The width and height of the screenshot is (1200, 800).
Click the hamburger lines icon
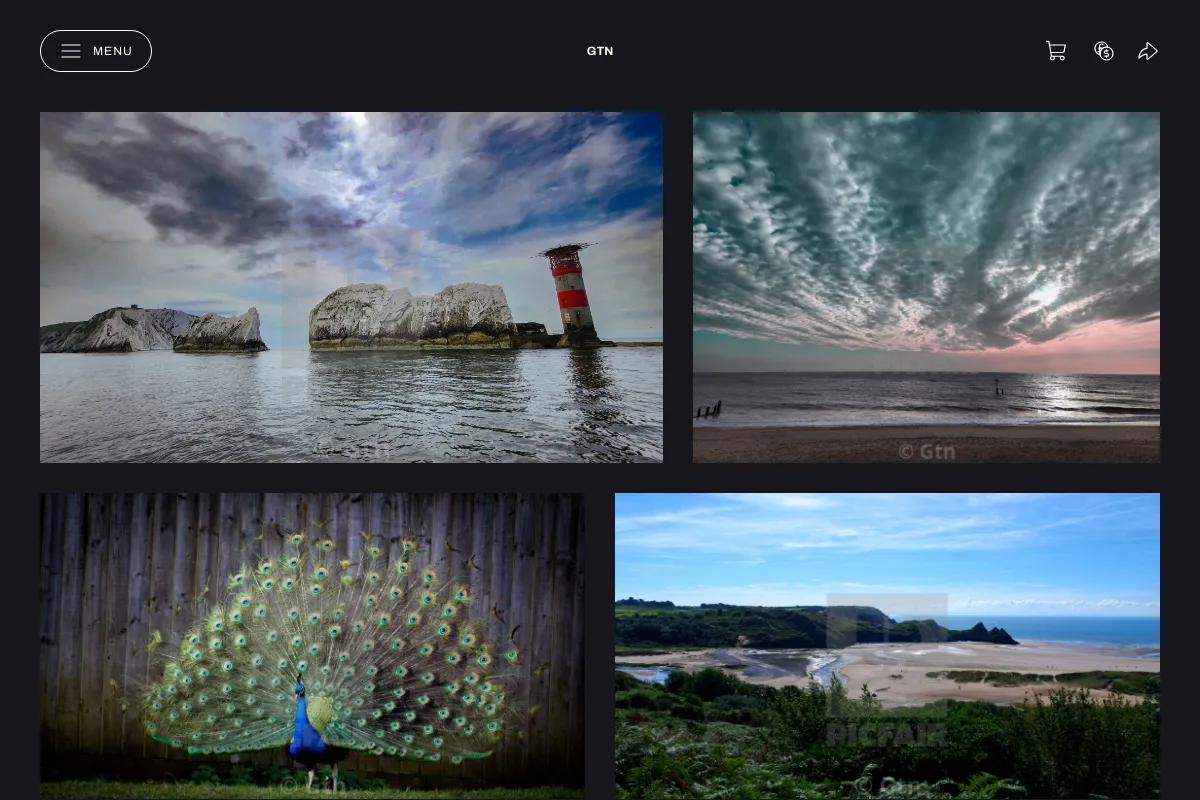pos(71,51)
